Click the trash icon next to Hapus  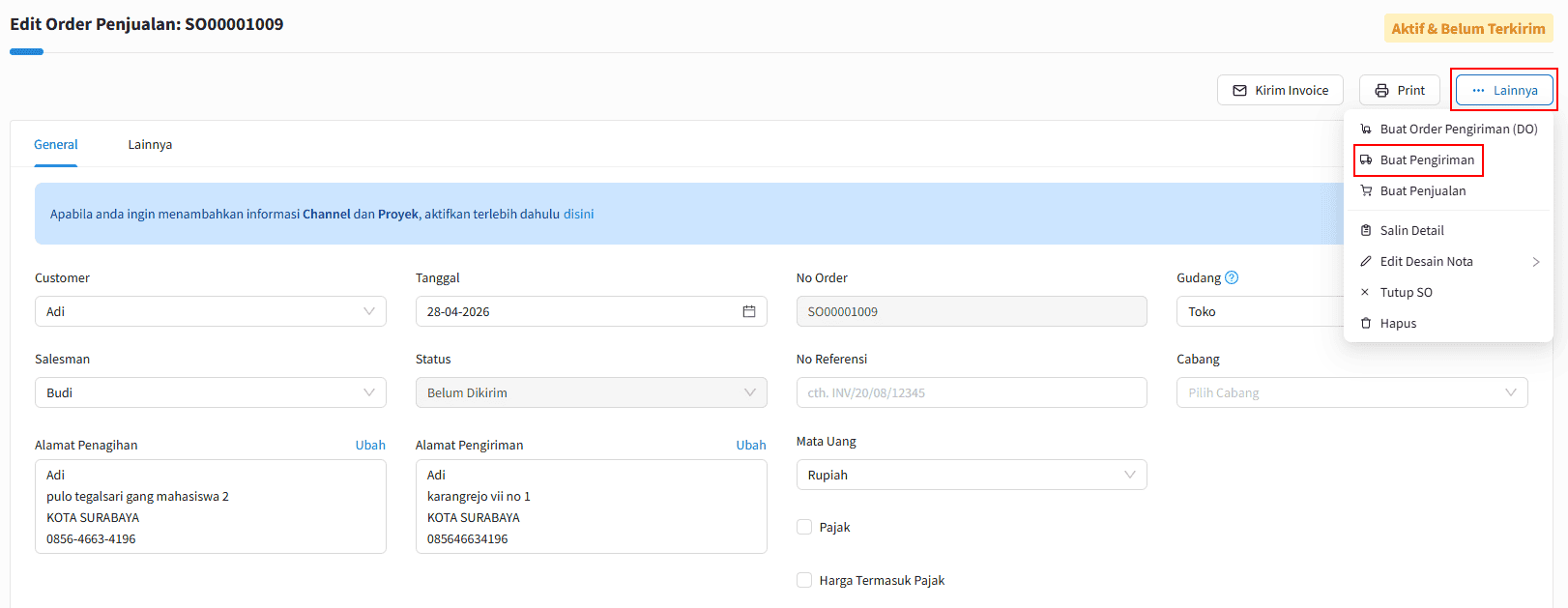pos(1366,323)
